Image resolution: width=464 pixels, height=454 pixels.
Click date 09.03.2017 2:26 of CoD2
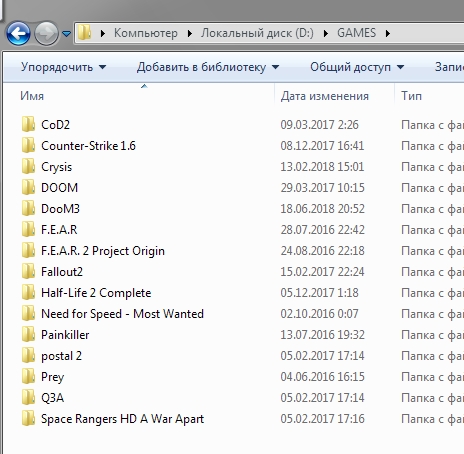coord(319,125)
